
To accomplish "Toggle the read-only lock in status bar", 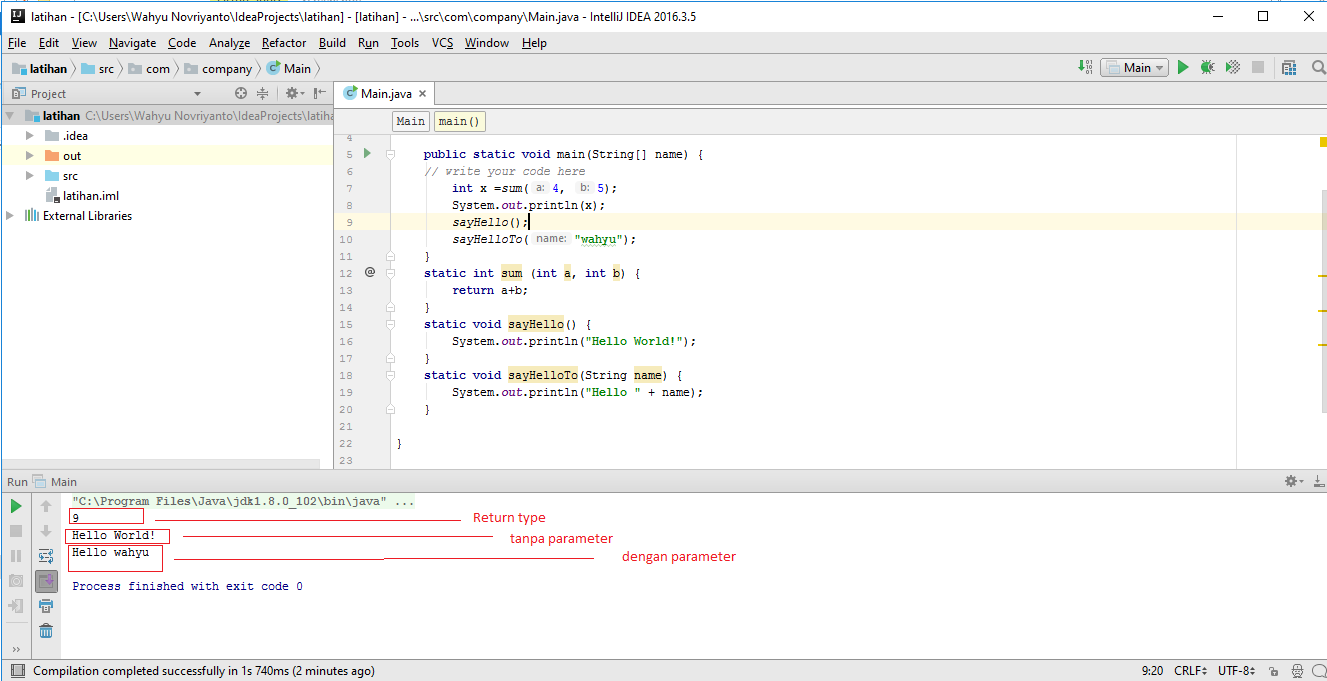I will [1272, 670].
